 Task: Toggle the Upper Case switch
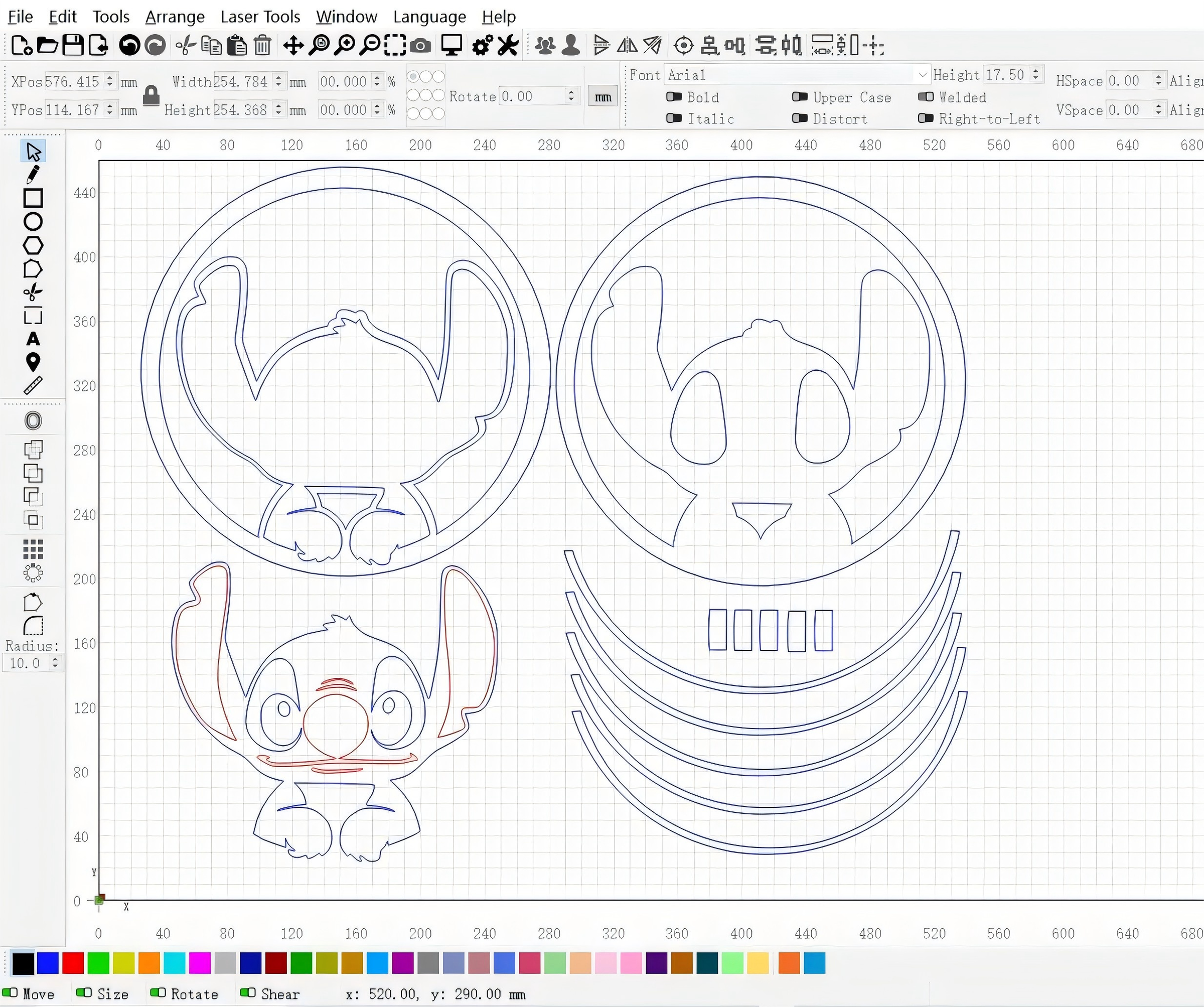[x=799, y=97]
